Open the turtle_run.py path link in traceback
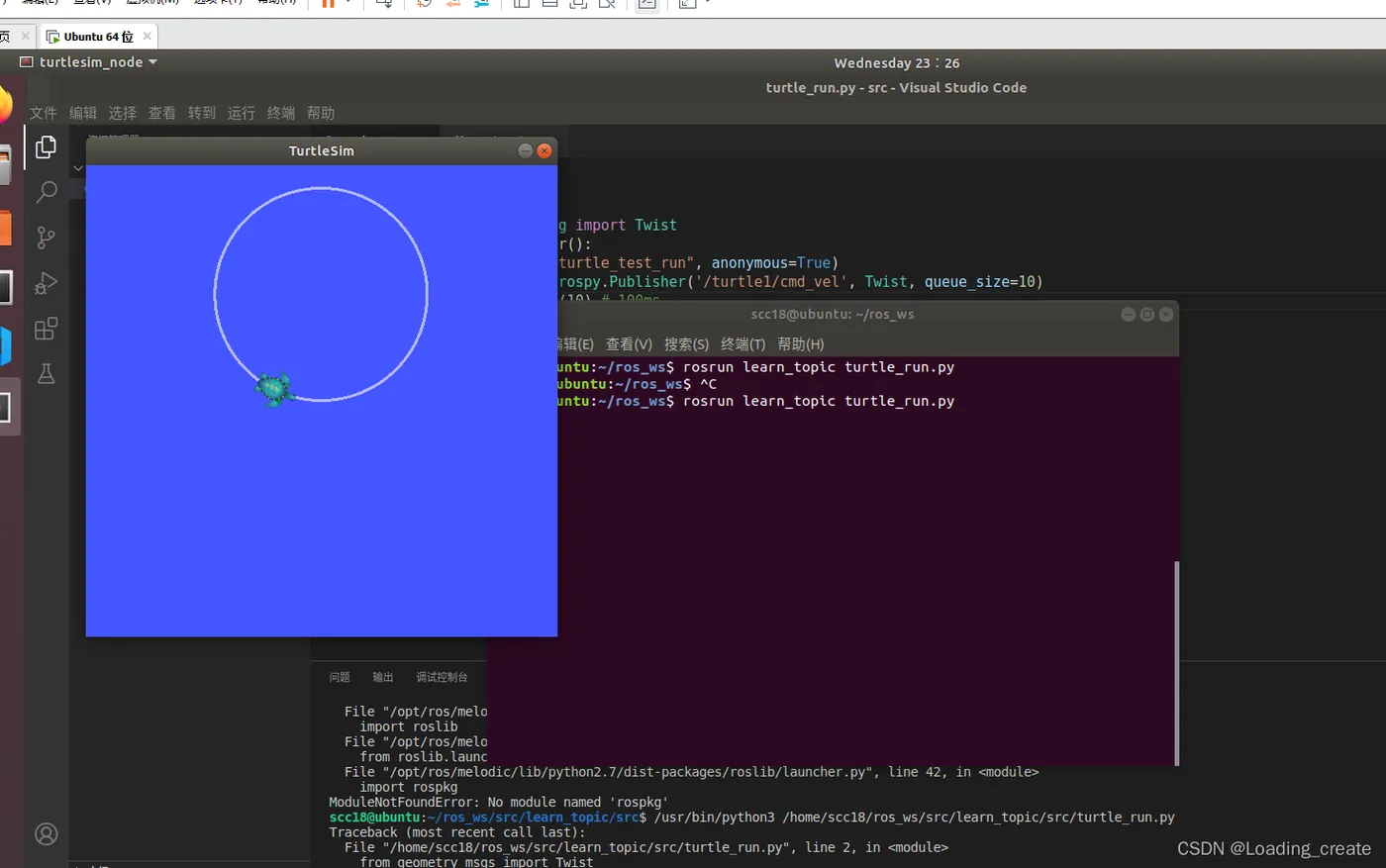Viewport: 1386px width, 868px height. click(x=592, y=847)
